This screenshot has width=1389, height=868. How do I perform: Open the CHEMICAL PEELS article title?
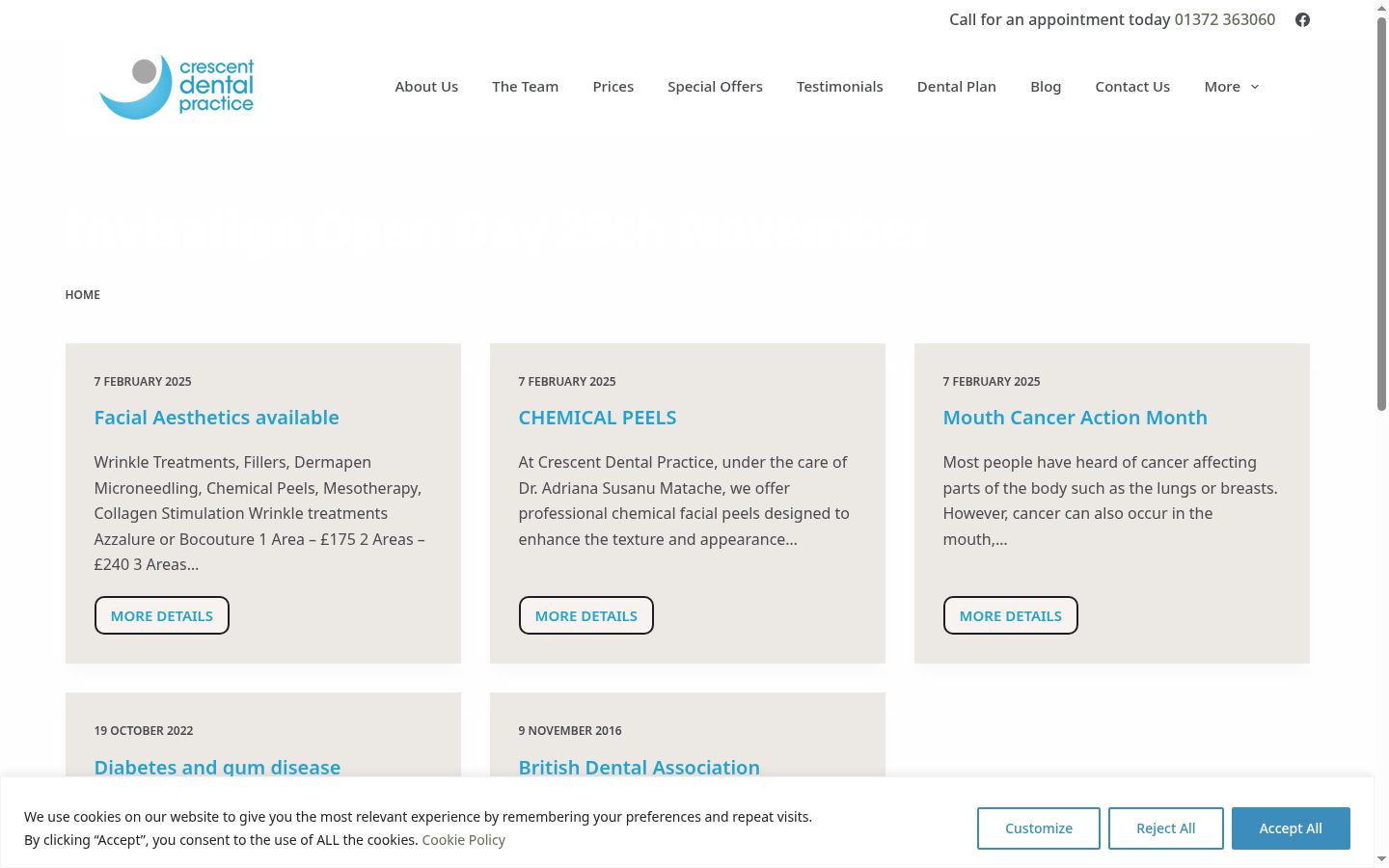[x=598, y=418]
